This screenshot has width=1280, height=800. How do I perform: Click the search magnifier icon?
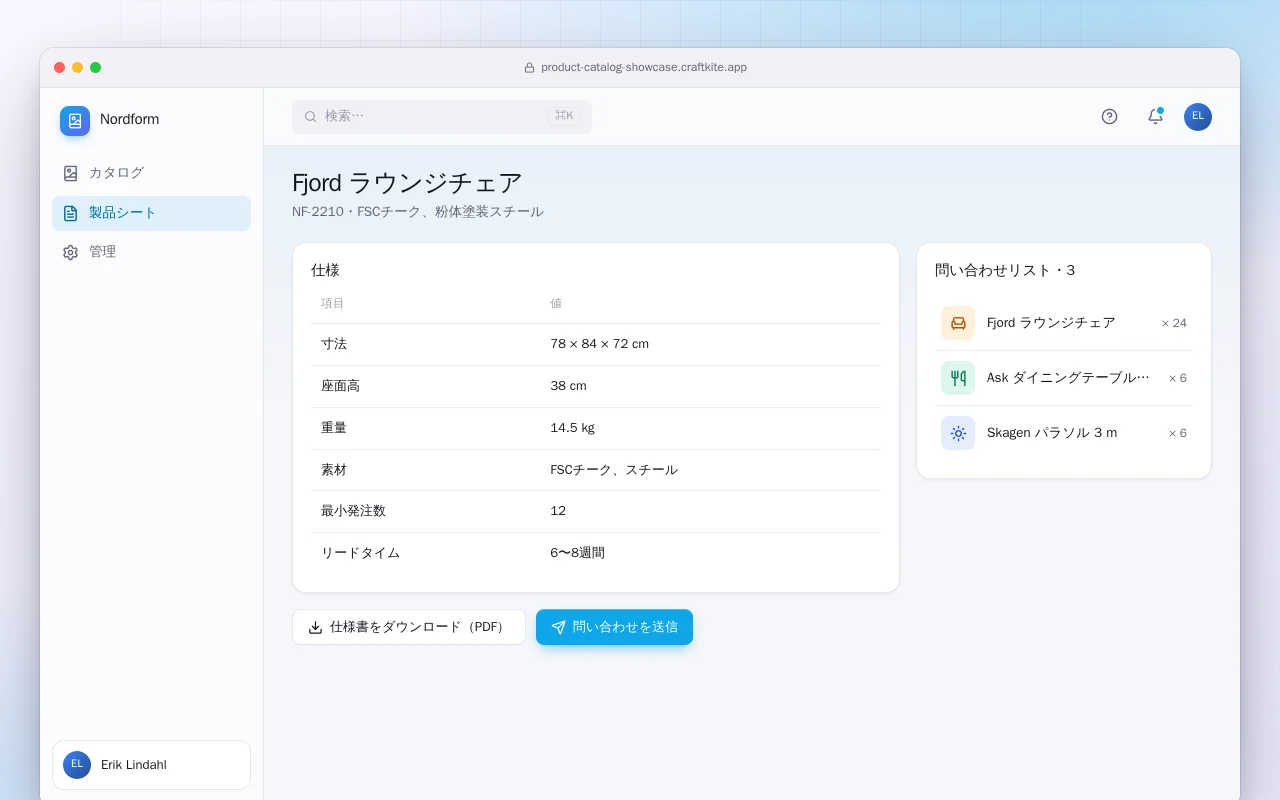(x=311, y=117)
